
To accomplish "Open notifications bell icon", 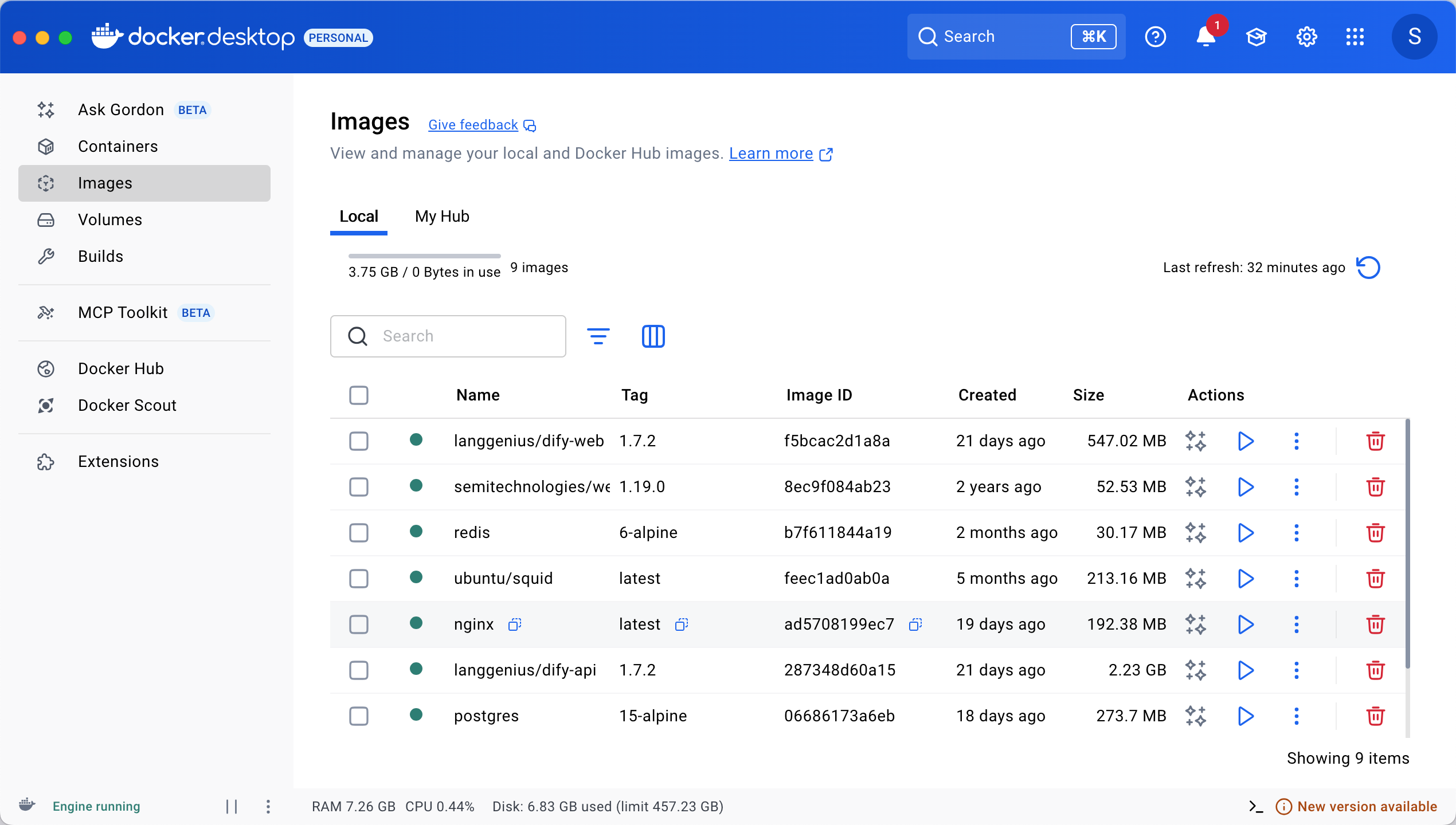I will (x=1205, y=37).
